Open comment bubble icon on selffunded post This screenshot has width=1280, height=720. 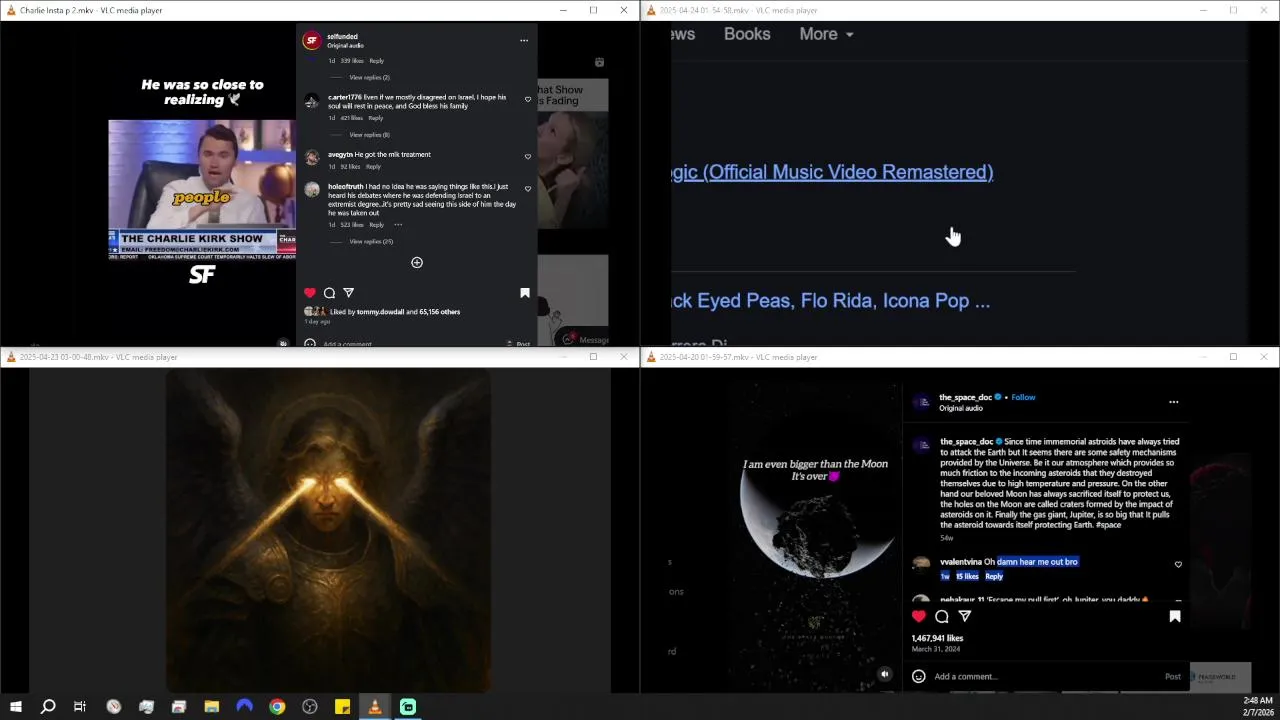[x=329, y=293]
